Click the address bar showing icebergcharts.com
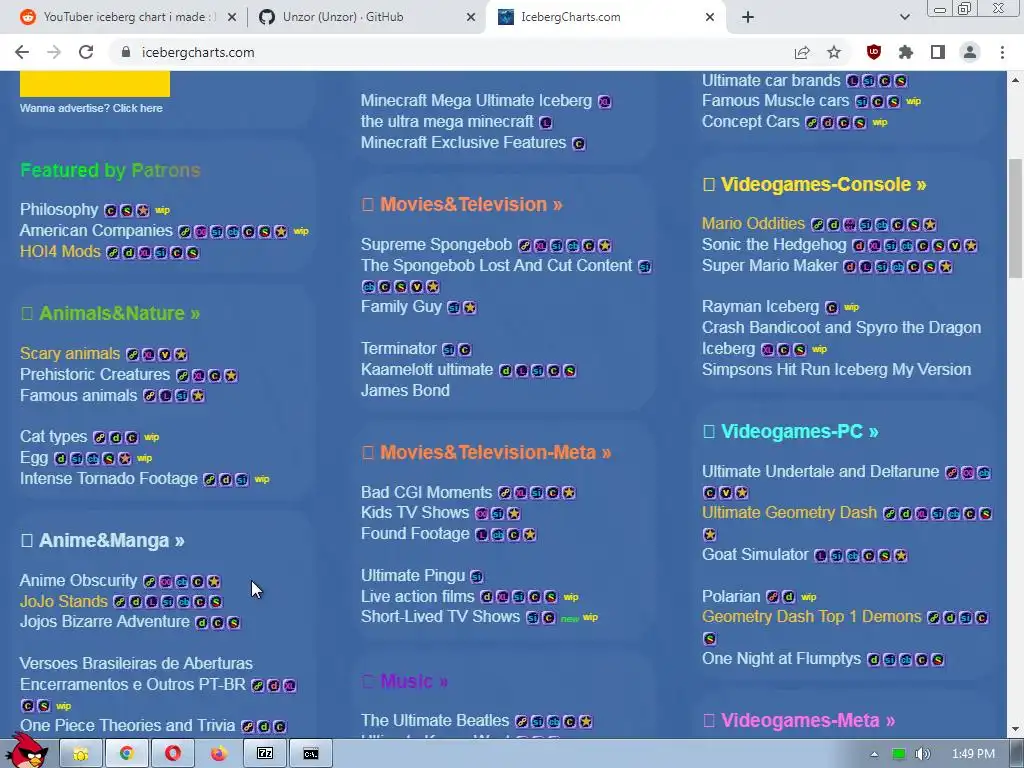 coord(451,52)
